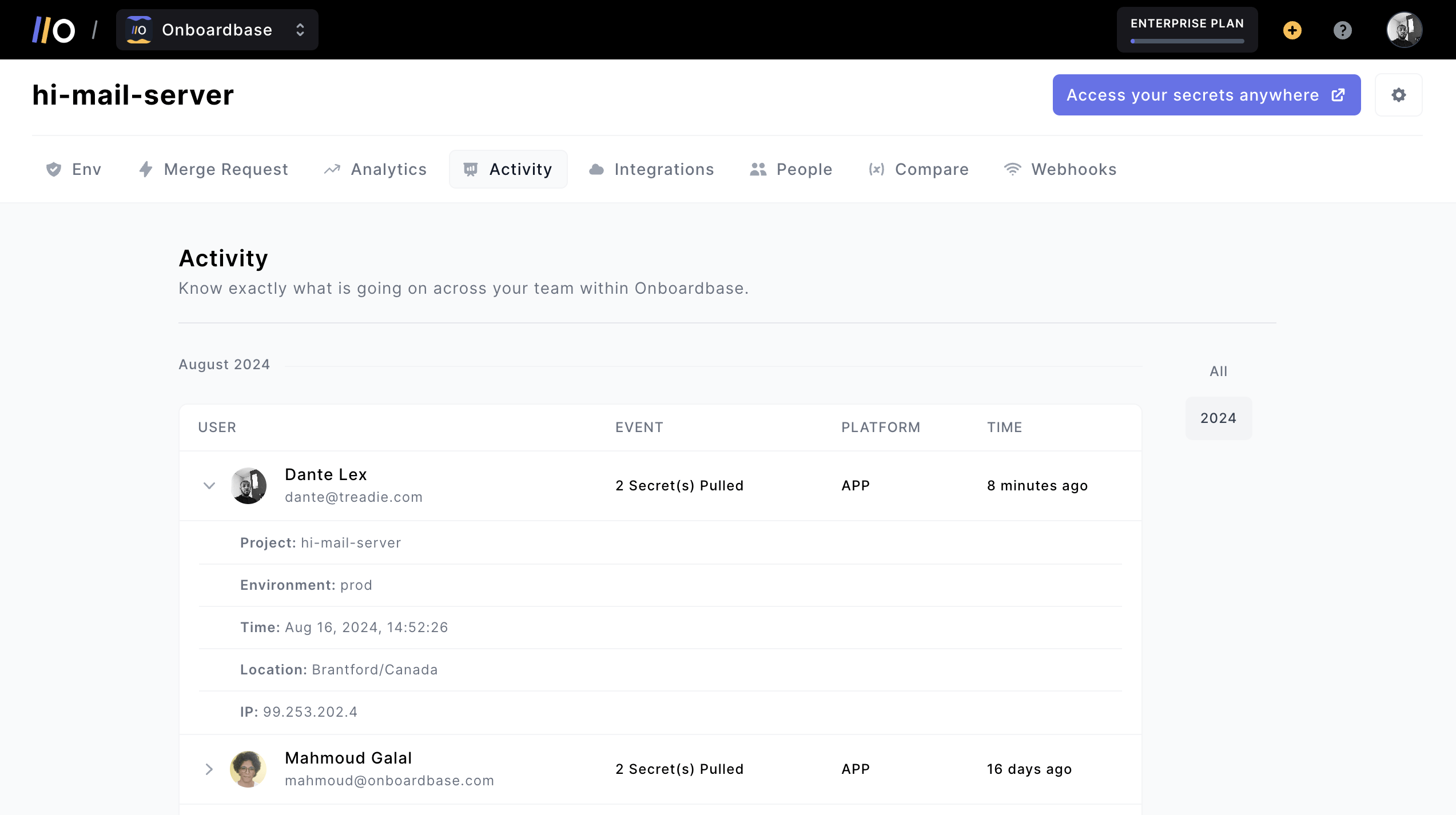The width and height of the screenshot is (1456, 815).
Task: Click the Onboardbase workspace avatar icon
Action: tap(138, 30)
